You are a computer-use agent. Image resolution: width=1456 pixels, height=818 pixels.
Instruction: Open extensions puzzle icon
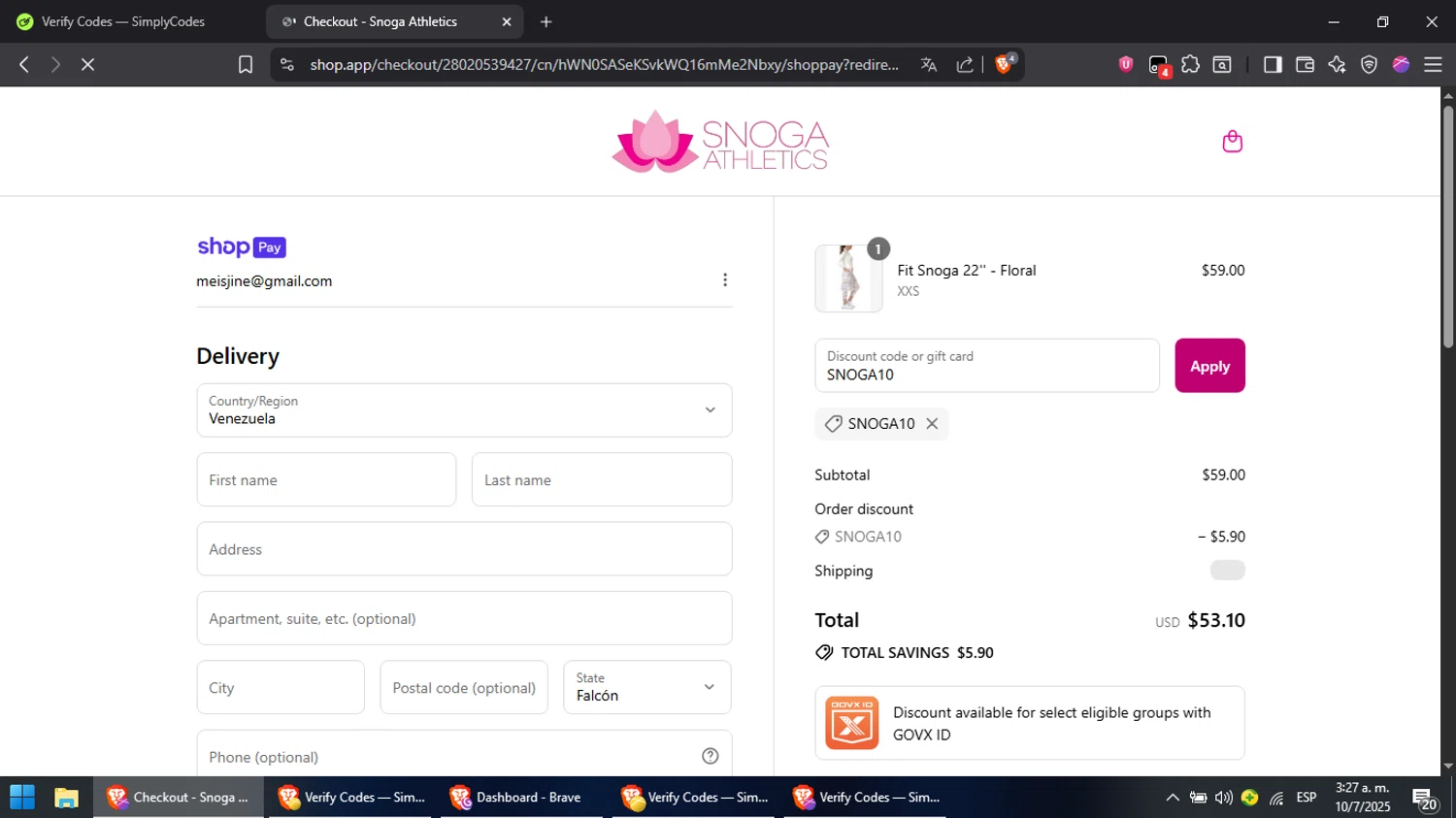1190,64
